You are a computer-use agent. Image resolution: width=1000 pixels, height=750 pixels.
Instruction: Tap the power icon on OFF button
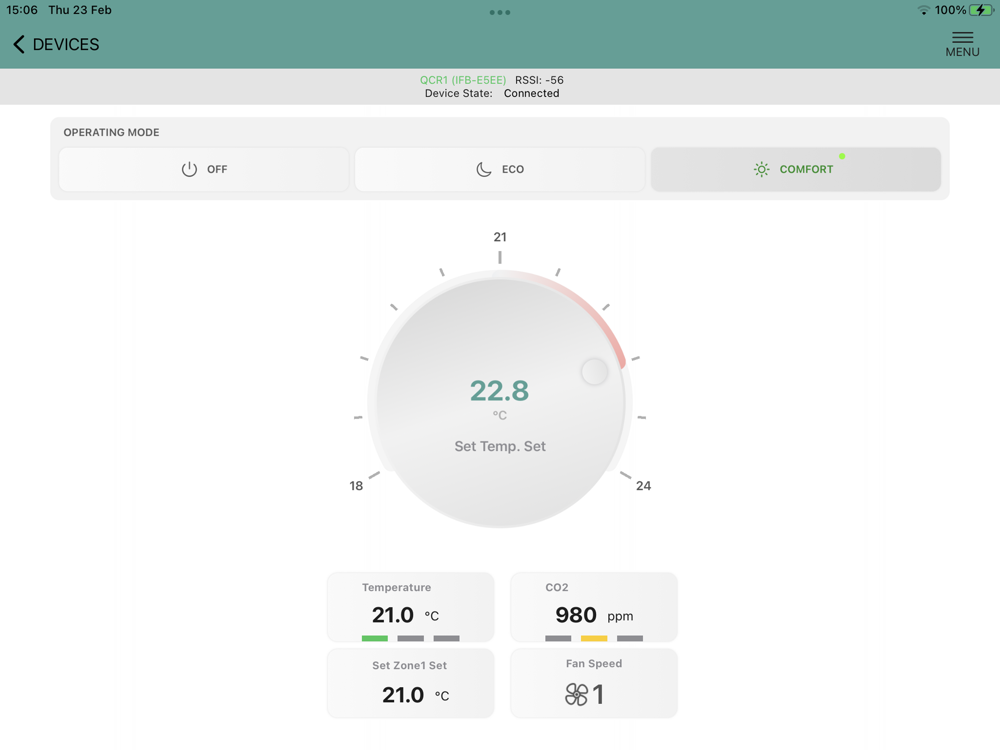click(189, 169)
